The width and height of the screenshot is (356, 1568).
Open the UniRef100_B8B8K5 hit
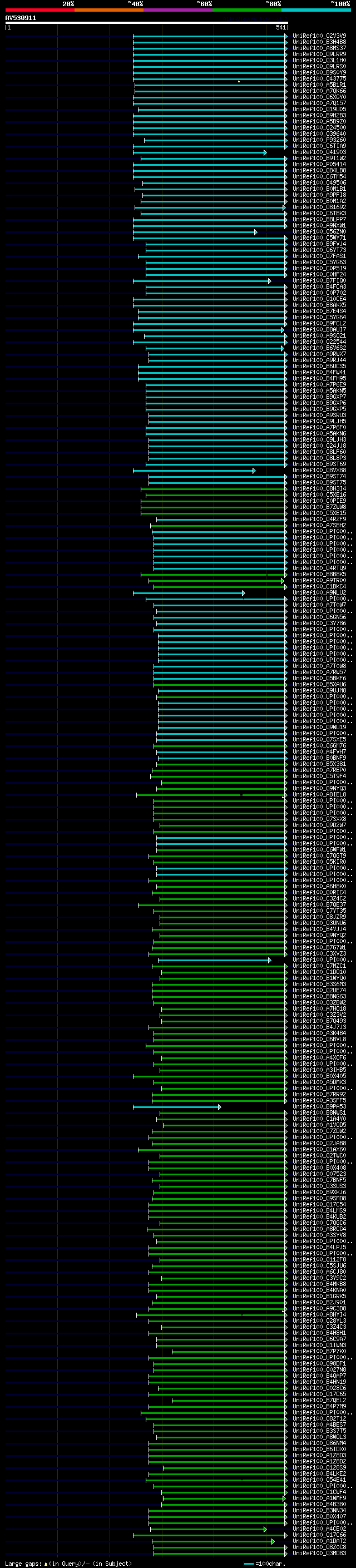(x=319, y=575)
